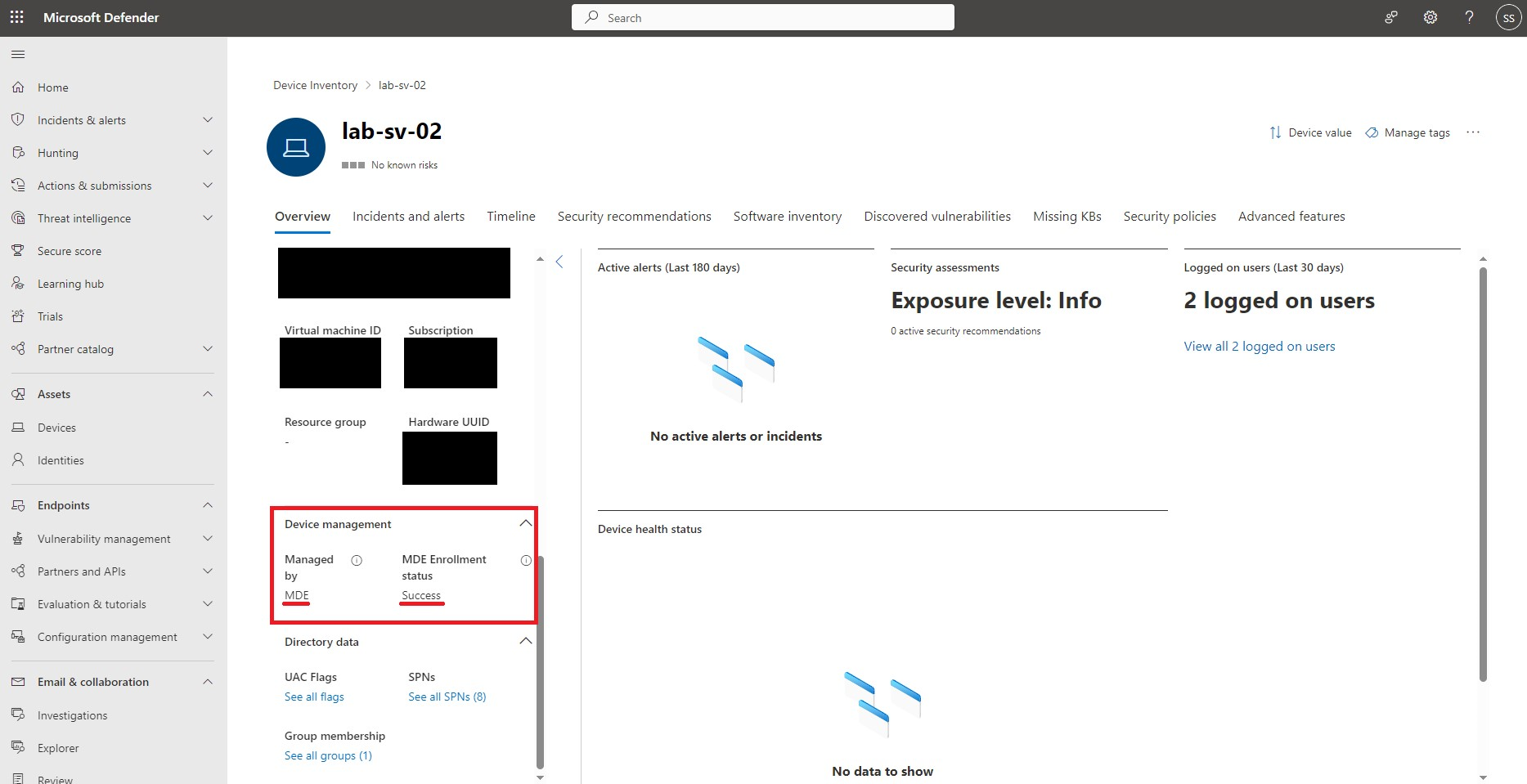Open the more options ellipsis menu
Screen dimensions: 1527x784
click(1473, 132)
